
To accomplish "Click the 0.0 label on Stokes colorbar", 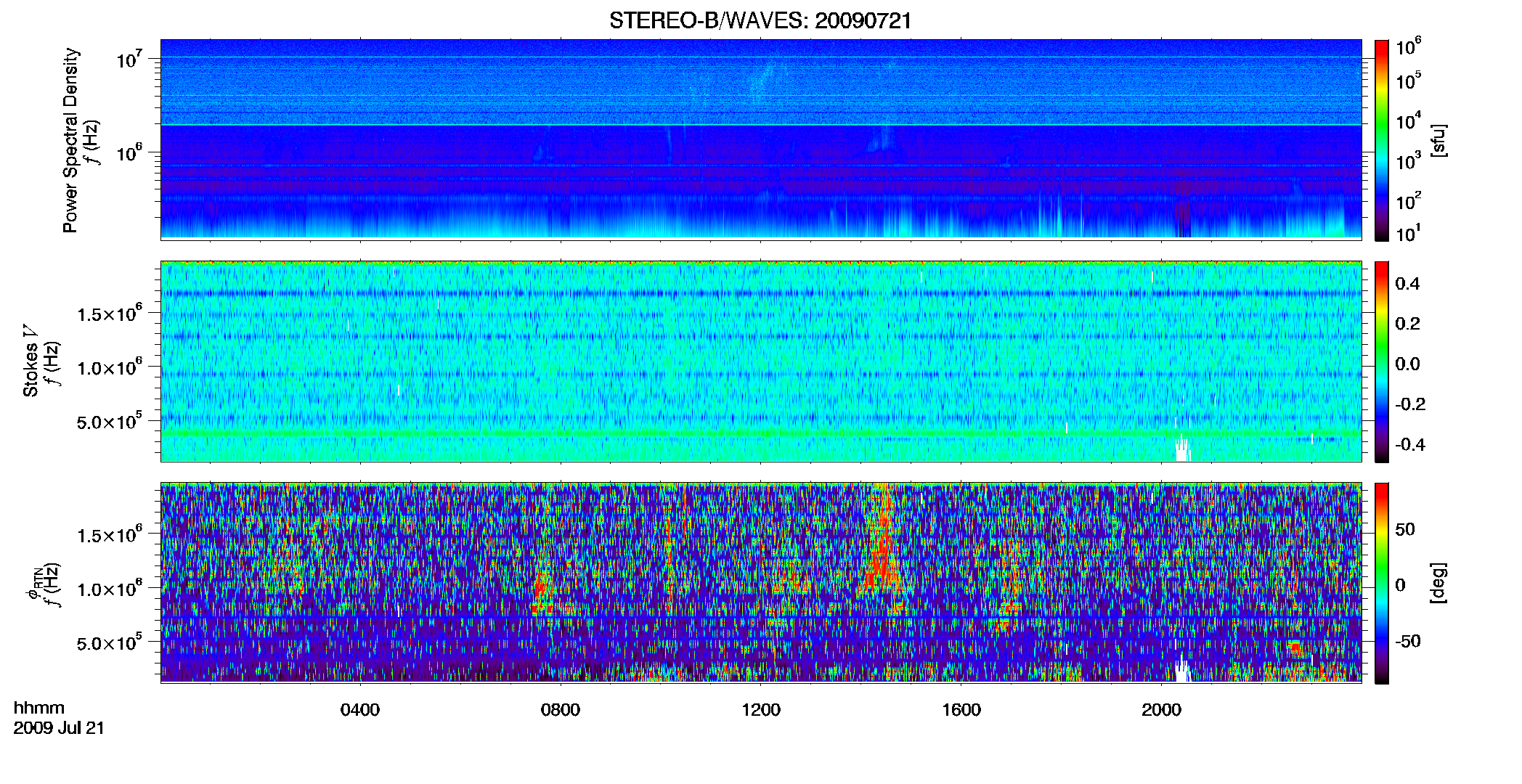I will [x=1407, y=364].
